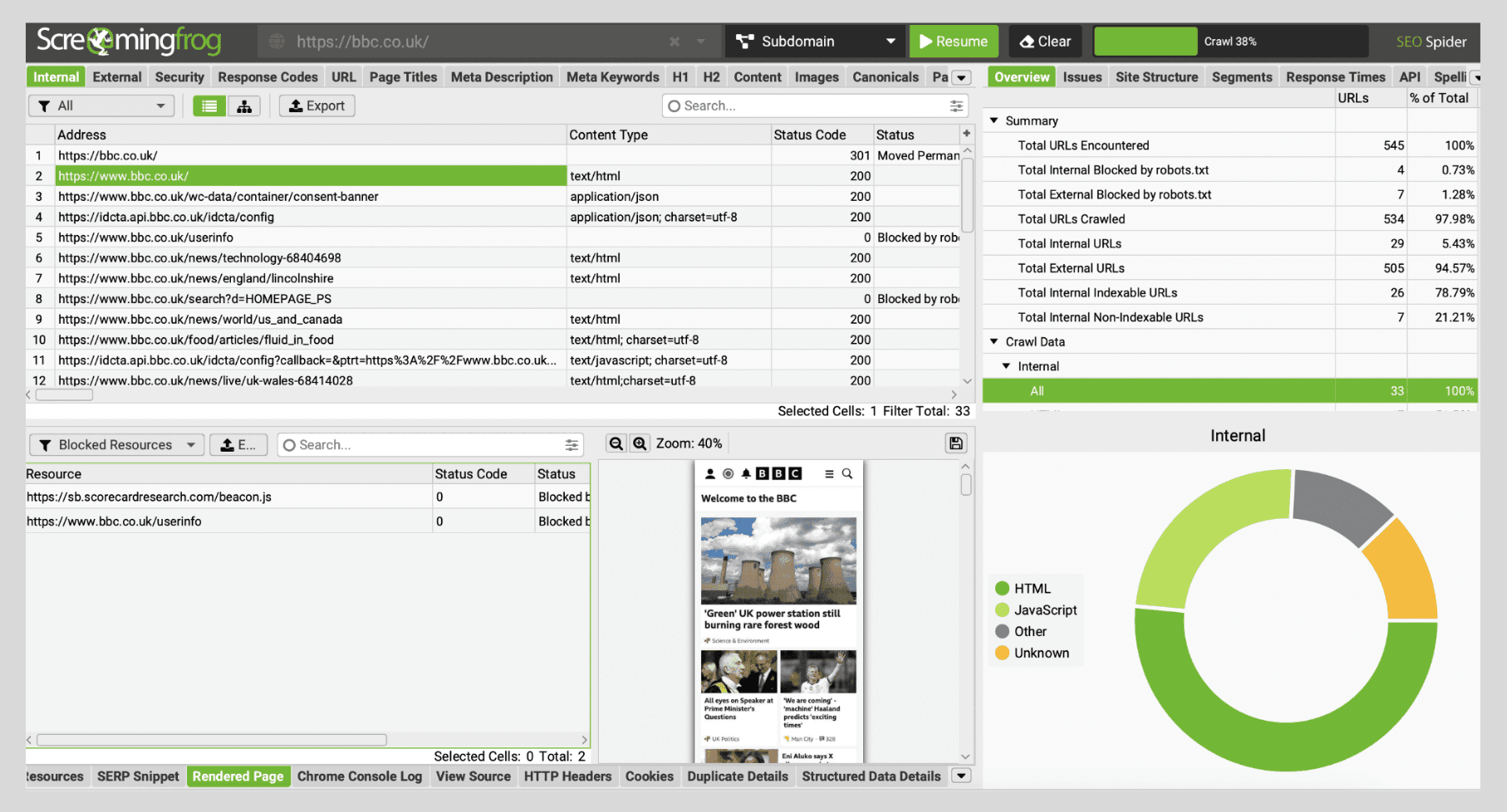Collapse the Crawl Data tree section
Viewport: 1507px width, 812px height.
pyautogui.click(x=994, y=342)
